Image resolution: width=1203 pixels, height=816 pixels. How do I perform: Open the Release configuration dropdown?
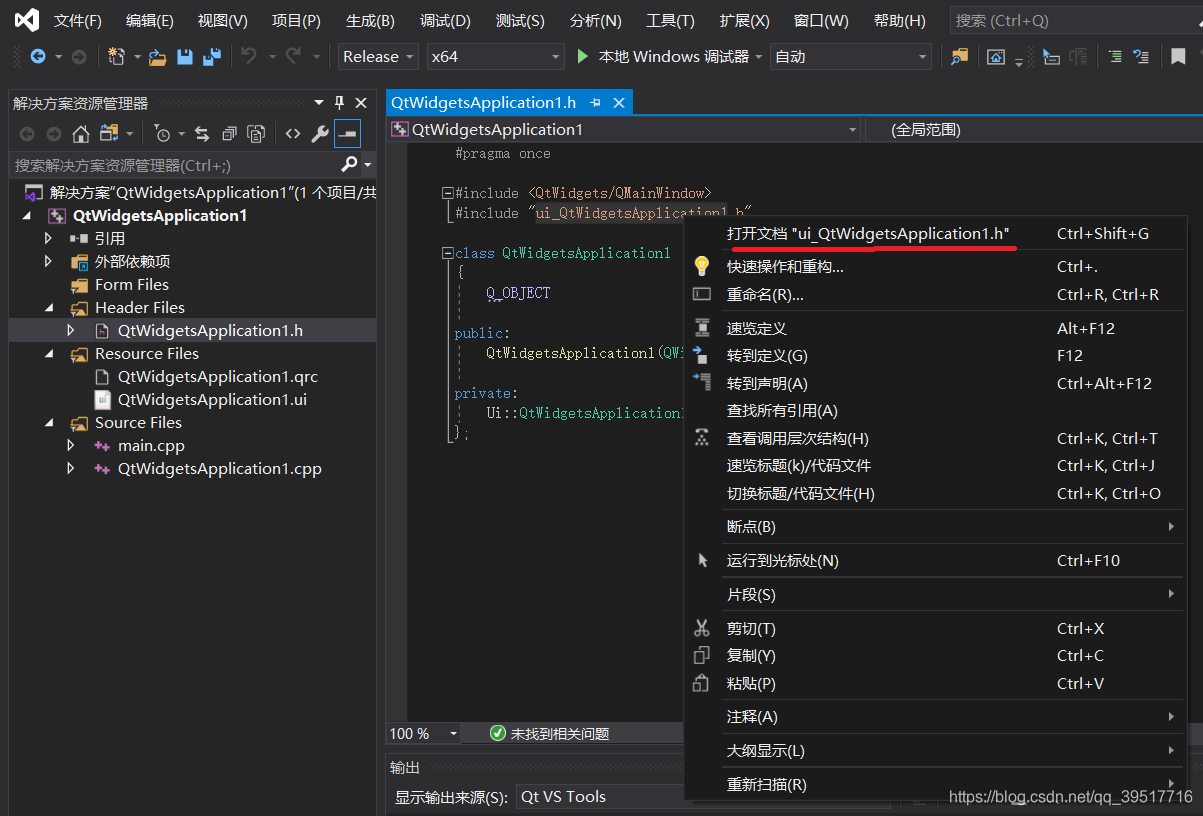pyautogui.click(x=376, y=57)
